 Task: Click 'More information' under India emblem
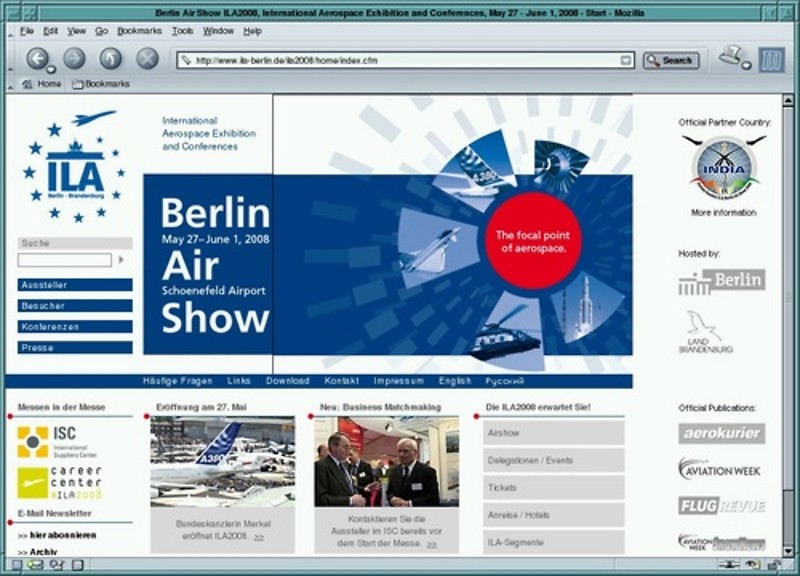coord(723,213)
